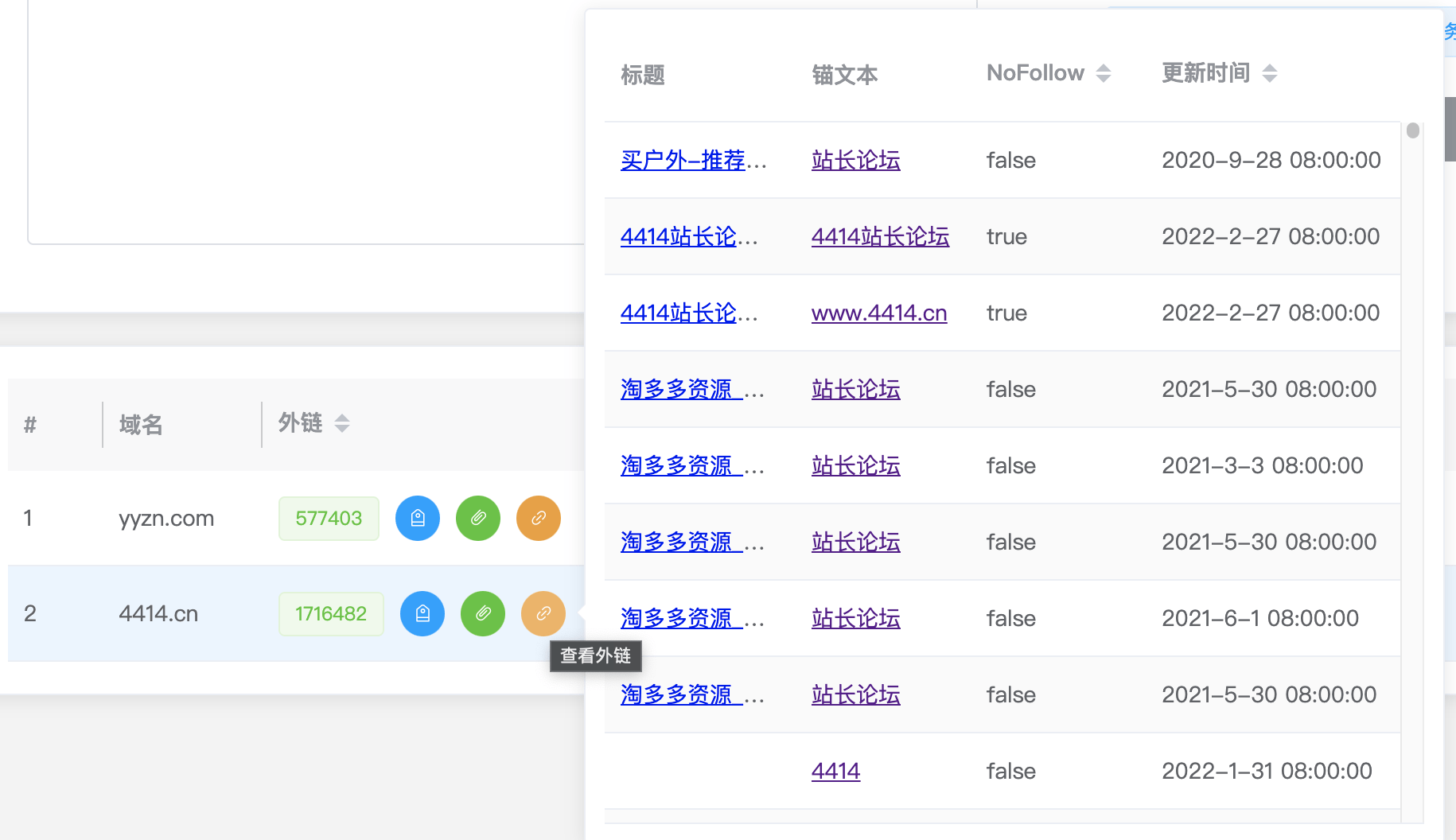Viewport: 1456px width, 840px height.
Task: Click the green paperclip icon for yyzn.com
Action: click(478, 519)
